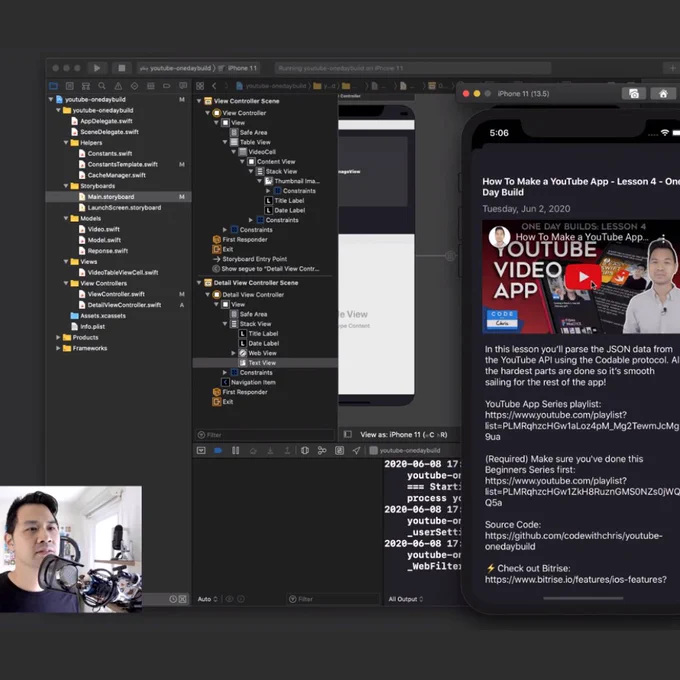
Task: Click the red YouTube play button
Action: [x=583, y=276]
